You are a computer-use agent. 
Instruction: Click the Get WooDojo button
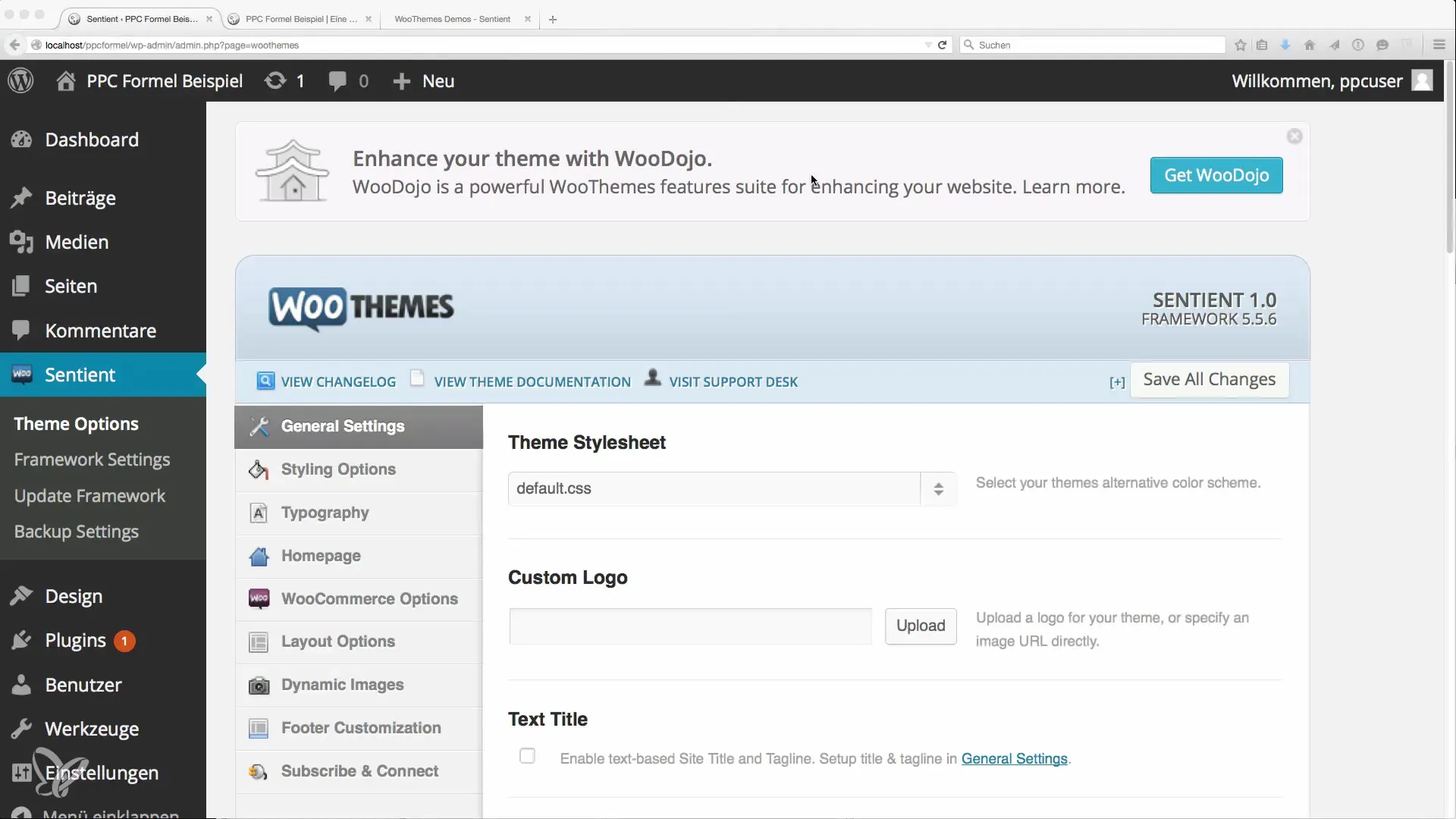1216,175
